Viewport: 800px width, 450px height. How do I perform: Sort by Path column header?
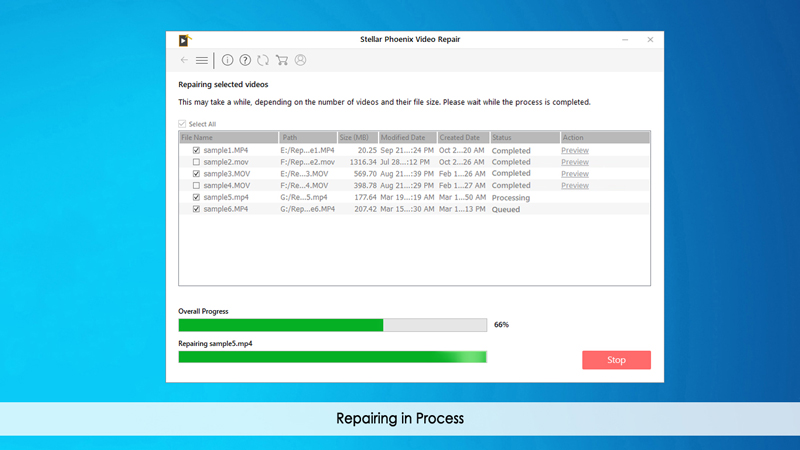click(x=308, y=138)
